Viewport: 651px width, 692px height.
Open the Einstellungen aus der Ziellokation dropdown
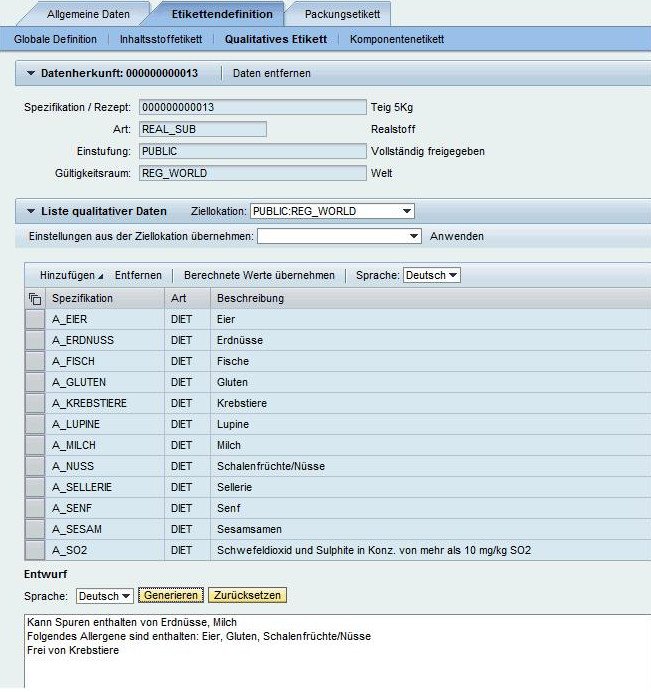click(414, 237)
